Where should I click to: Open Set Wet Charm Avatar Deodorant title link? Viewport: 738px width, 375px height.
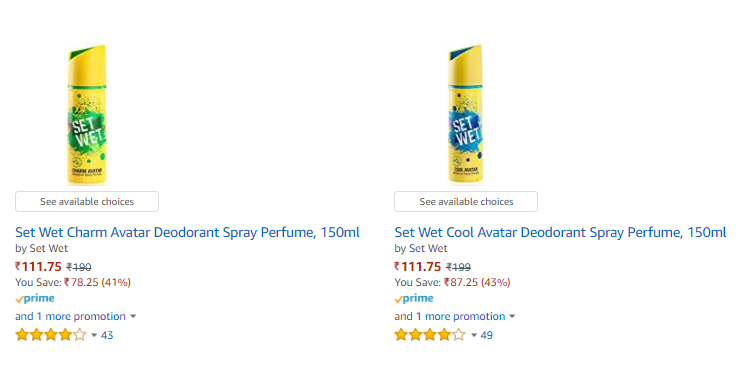[187, 232]
